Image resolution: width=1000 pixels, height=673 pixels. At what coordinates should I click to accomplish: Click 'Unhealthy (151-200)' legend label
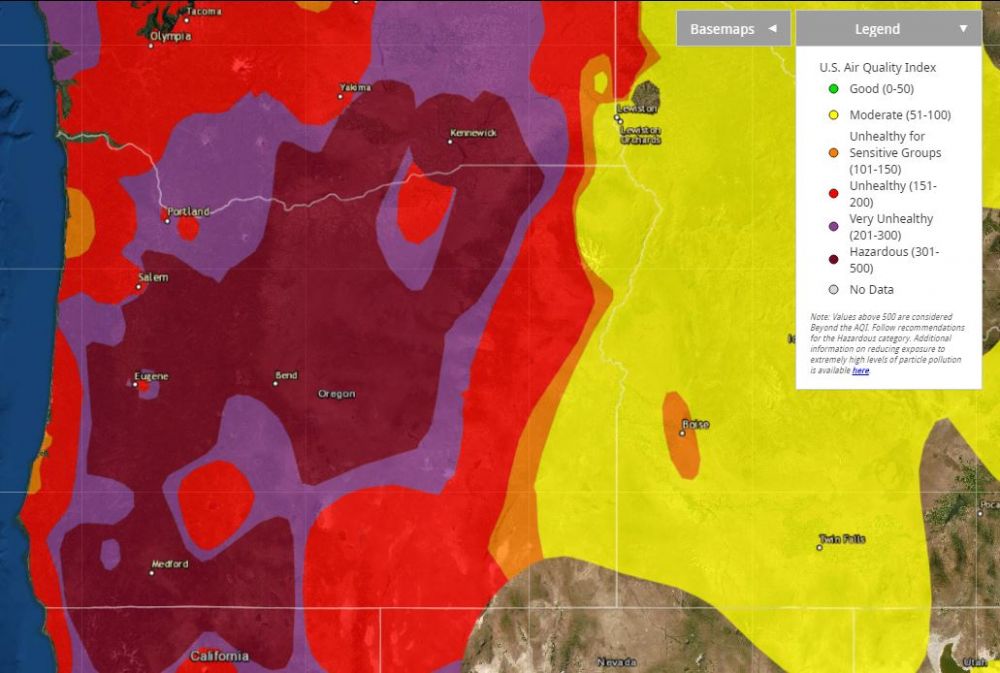pyautogui.click(x=893, y=194)
